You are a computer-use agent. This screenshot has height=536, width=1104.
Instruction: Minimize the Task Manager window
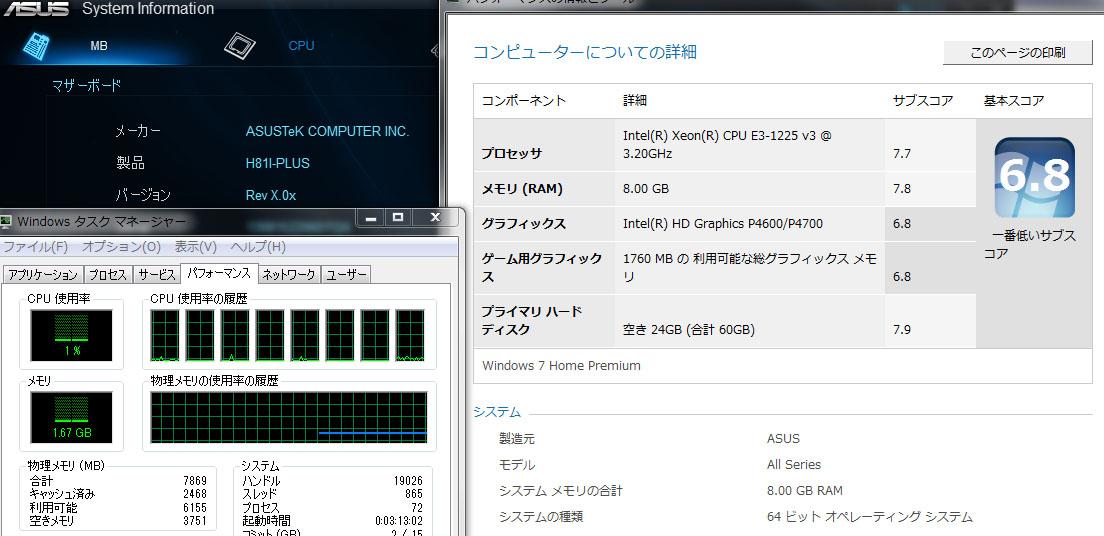coord(372,217)
